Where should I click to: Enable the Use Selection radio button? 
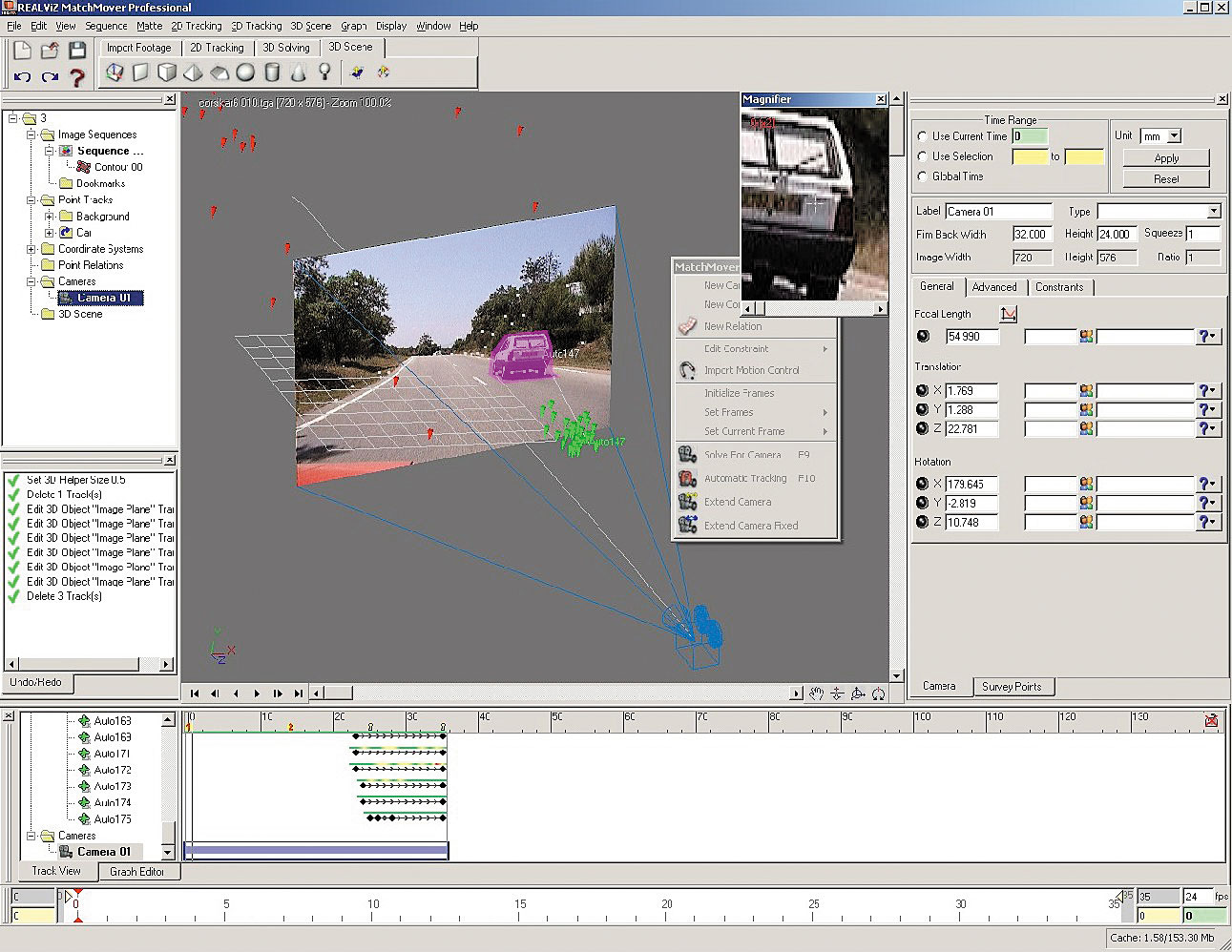(x=922, y=156)
